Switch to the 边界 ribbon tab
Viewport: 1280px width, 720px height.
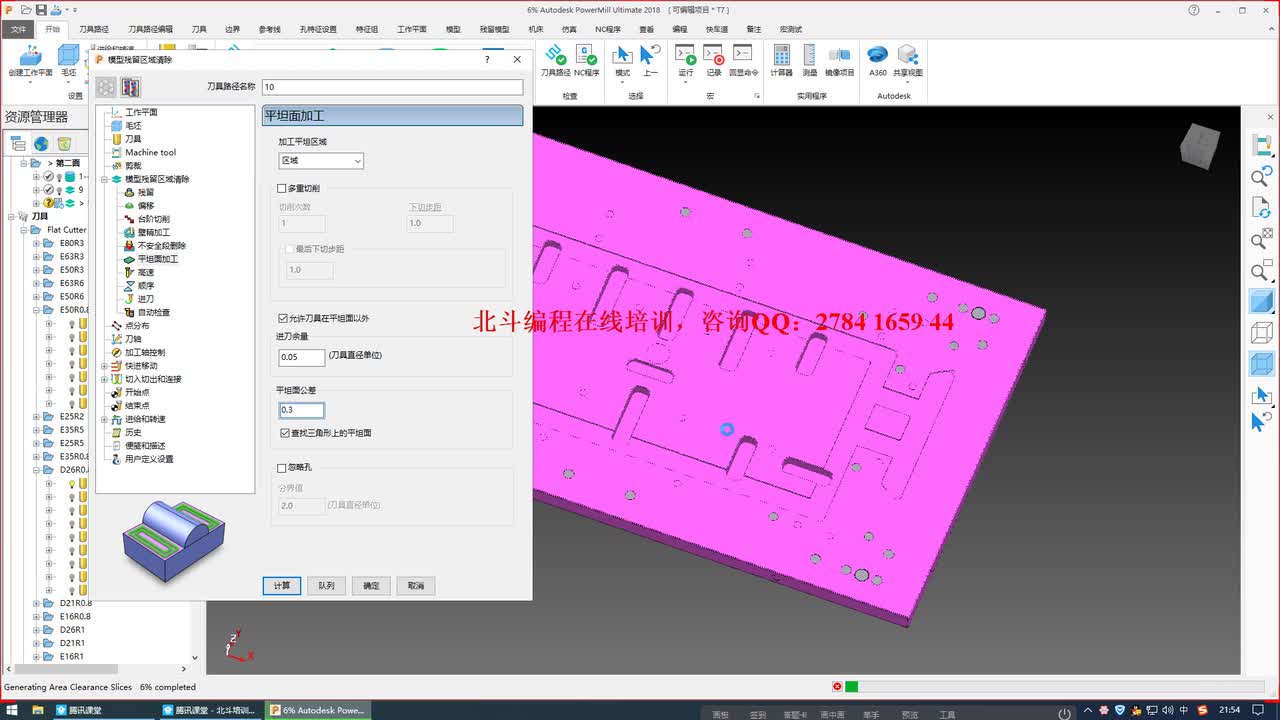point(232,29)
